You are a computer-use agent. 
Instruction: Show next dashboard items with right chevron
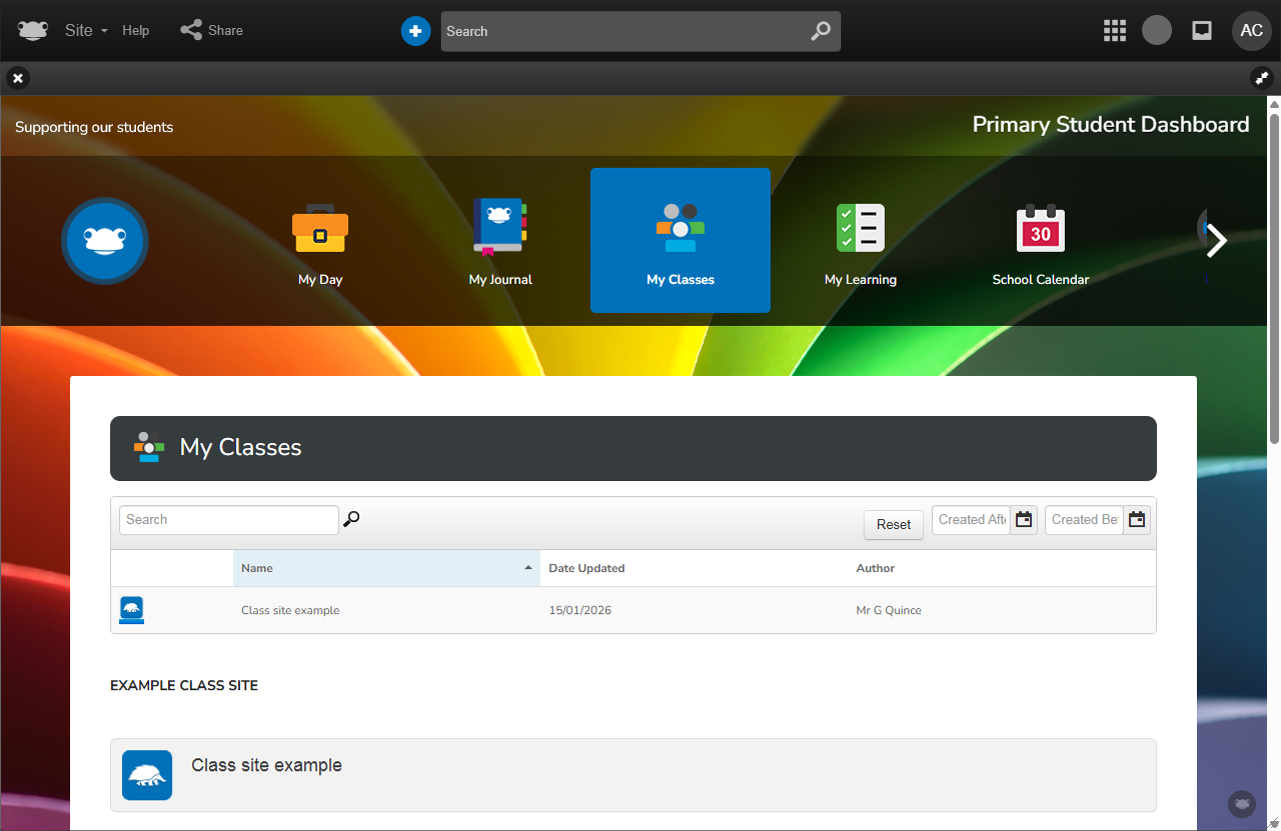coord(1216,240)
